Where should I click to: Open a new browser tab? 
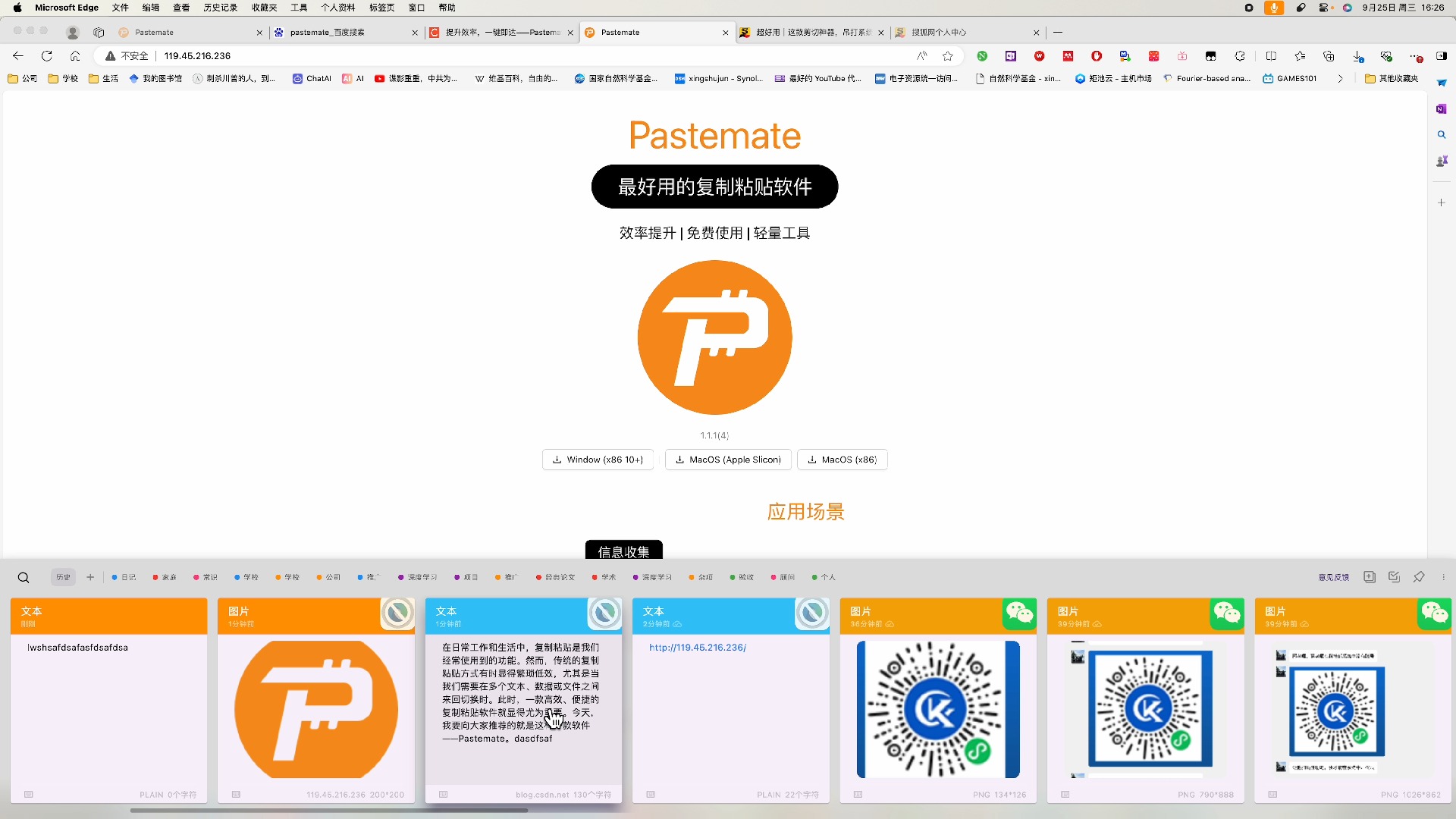1058,32
